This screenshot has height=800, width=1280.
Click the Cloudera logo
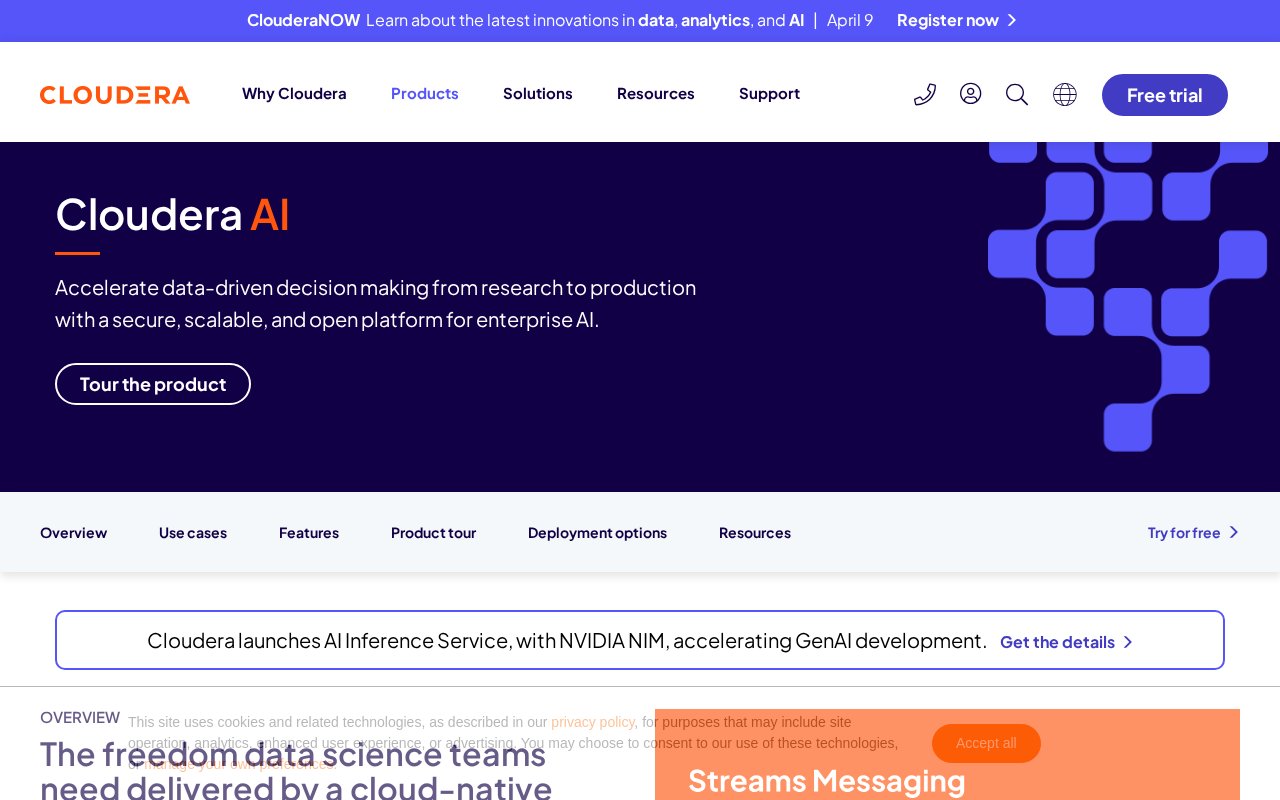pos(115,95)
